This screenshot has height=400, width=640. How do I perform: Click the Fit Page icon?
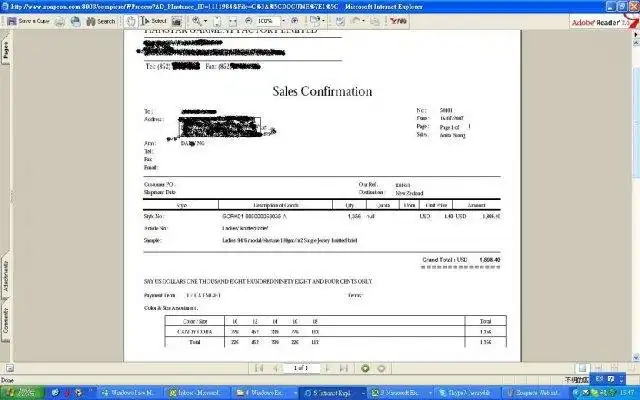click(218, 21)
